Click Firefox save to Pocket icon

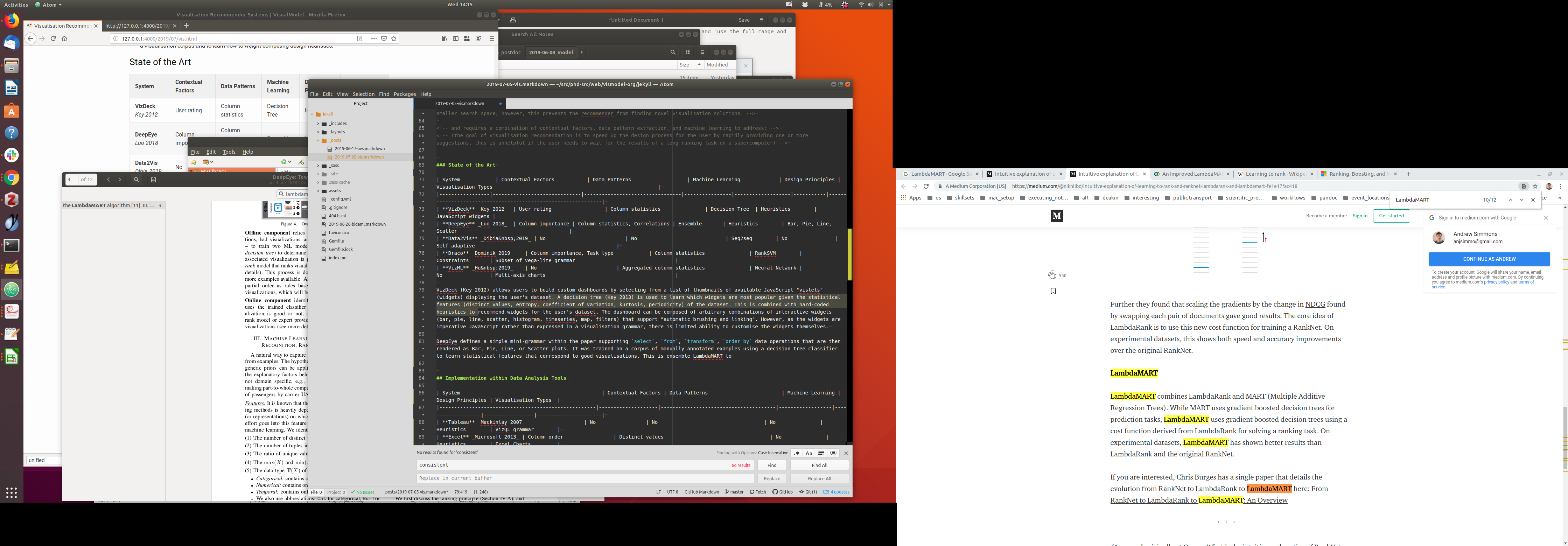pos(384,38)
